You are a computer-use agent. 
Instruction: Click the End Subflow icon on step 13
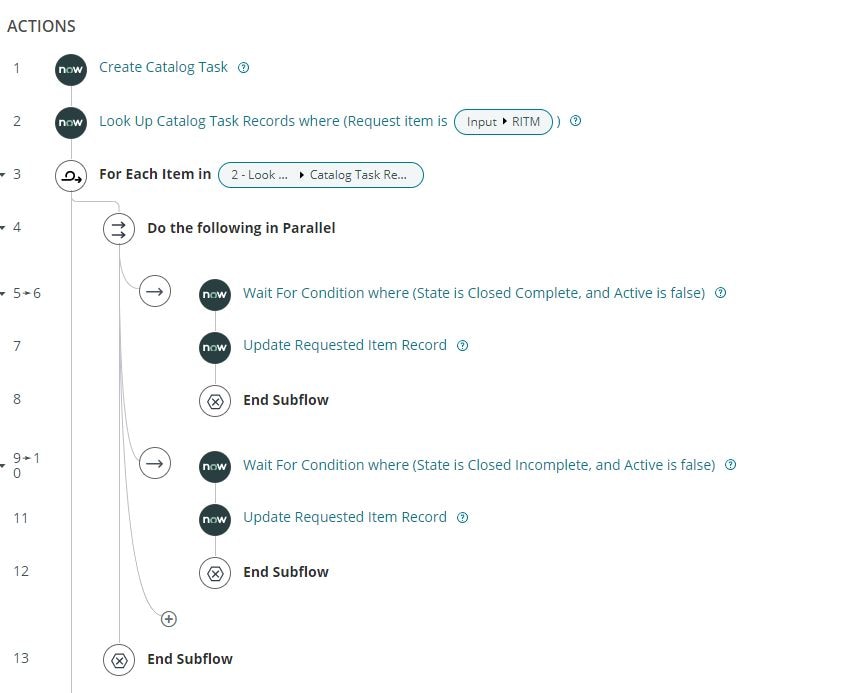click(119, 659)
